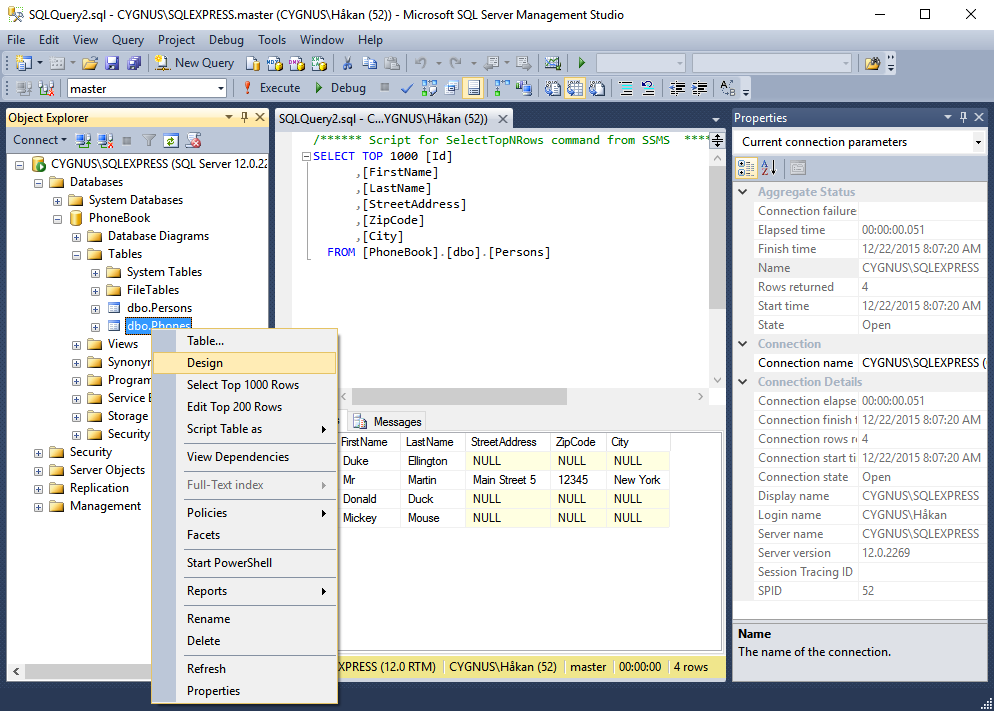Click the Increase Indent icon
994x711 pixels.
[x=699, y=88]
